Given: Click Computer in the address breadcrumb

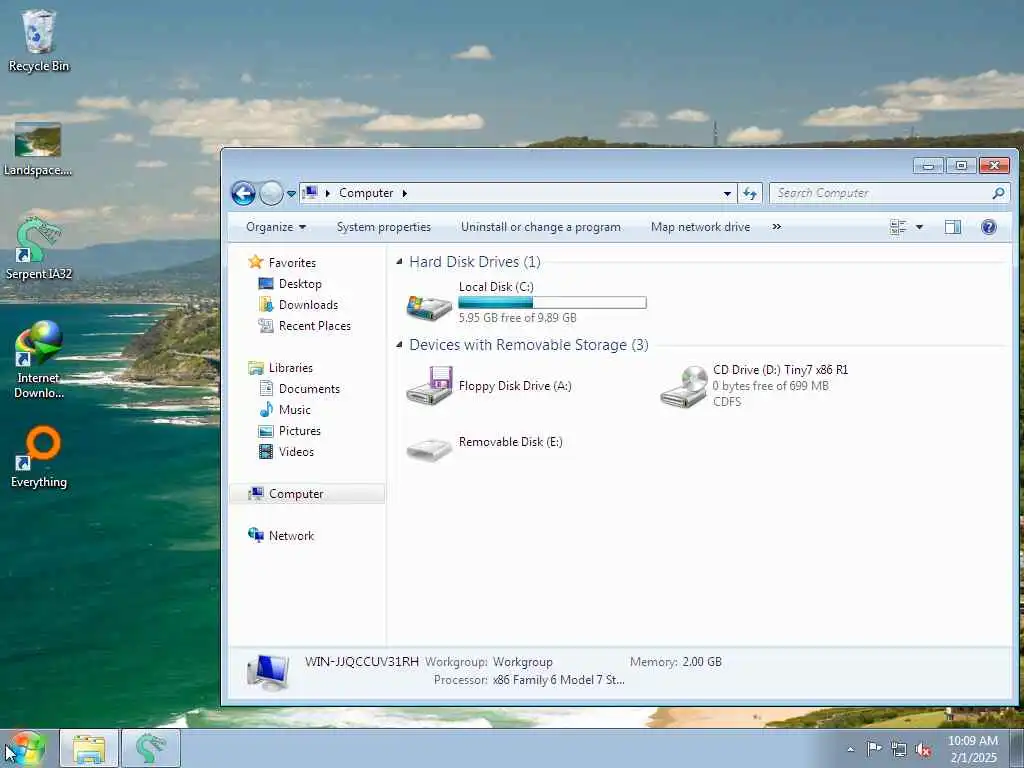Looking at the screenshot, I should click(366, 193).
